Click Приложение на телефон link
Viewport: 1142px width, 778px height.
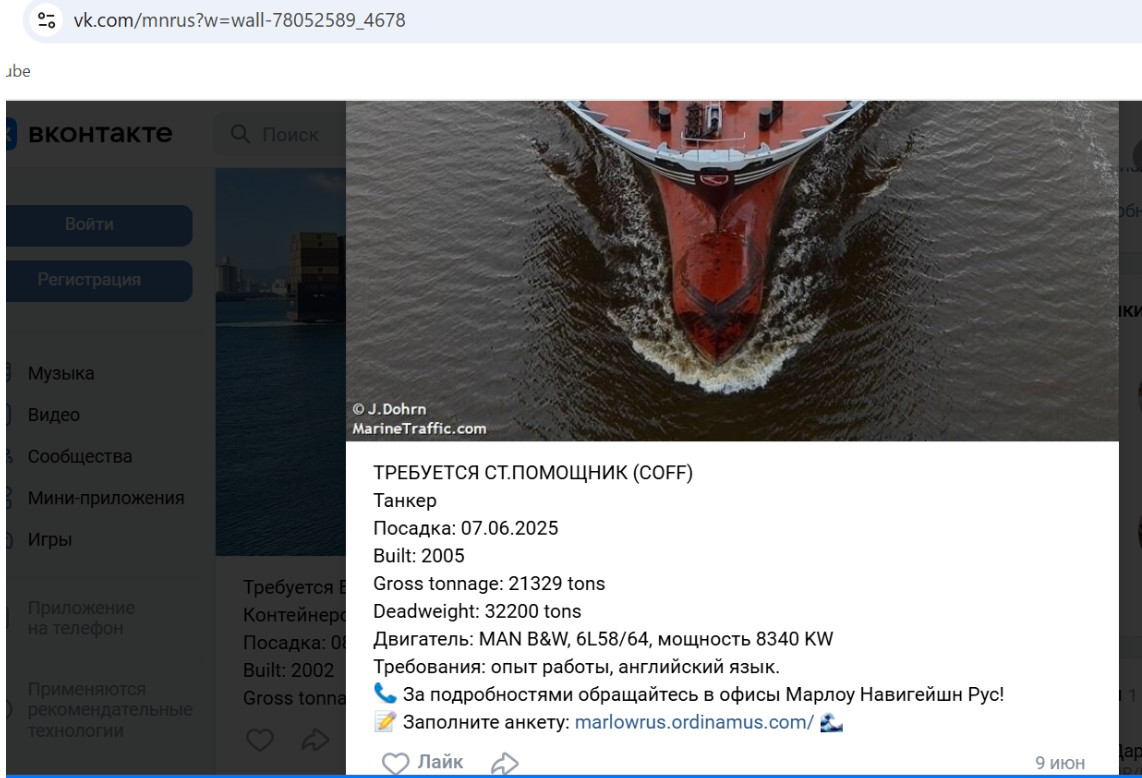tap(81, 618)
